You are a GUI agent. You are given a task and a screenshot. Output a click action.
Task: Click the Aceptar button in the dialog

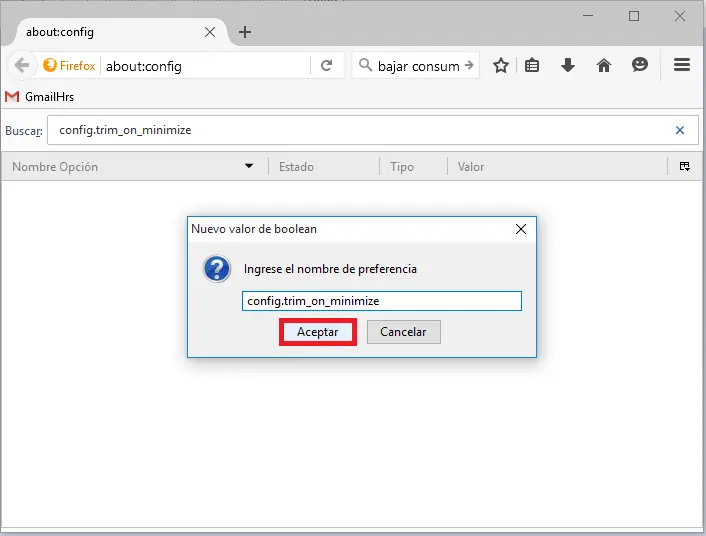pyautogui.click(x=317, y=332)
